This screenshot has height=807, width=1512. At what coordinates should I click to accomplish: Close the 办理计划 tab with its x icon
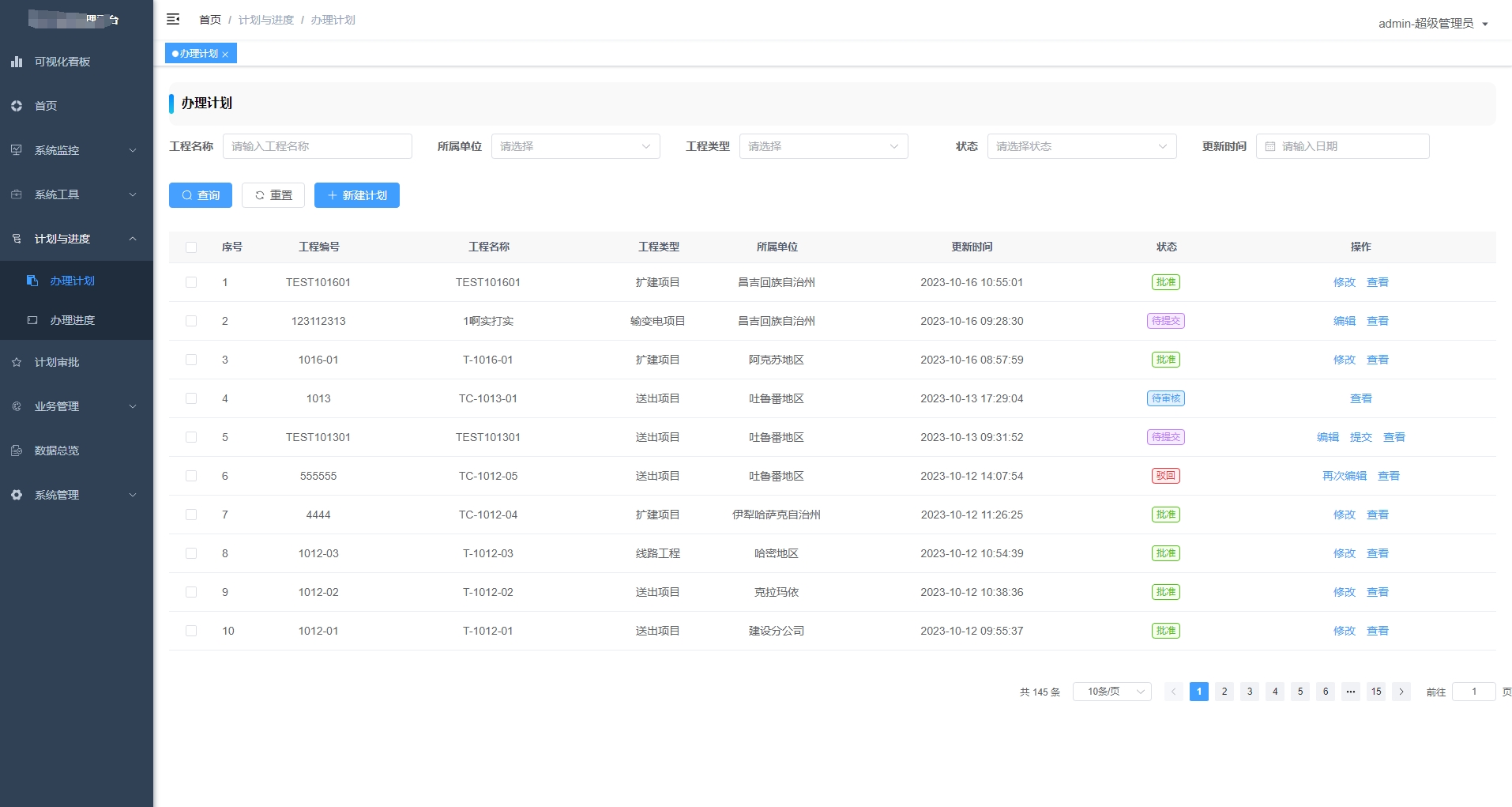click(225, 55)
